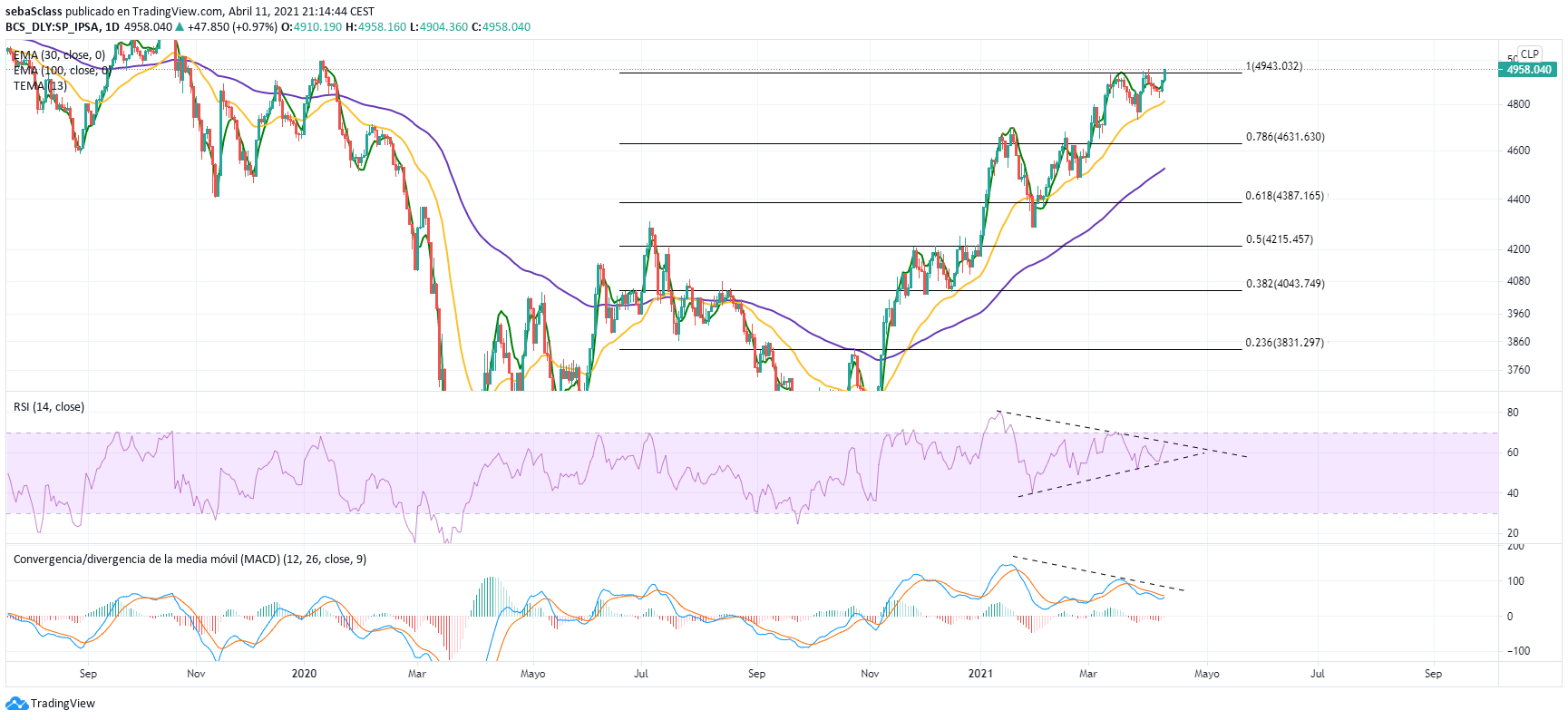Click the current price tag 4958.040
Image resolution: width=1568 pixels, height=720 pixels.
(x=1528, y=70)
